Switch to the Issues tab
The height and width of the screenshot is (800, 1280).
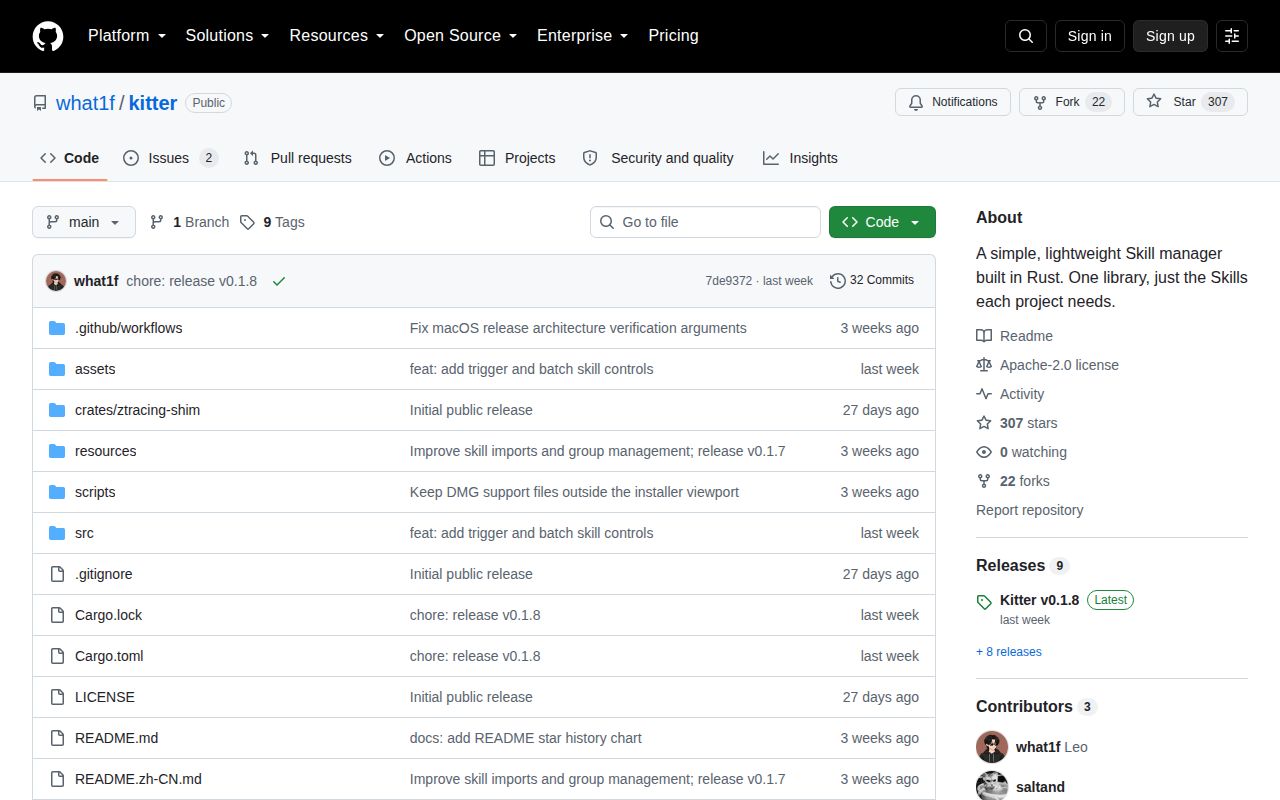[171, 158]
